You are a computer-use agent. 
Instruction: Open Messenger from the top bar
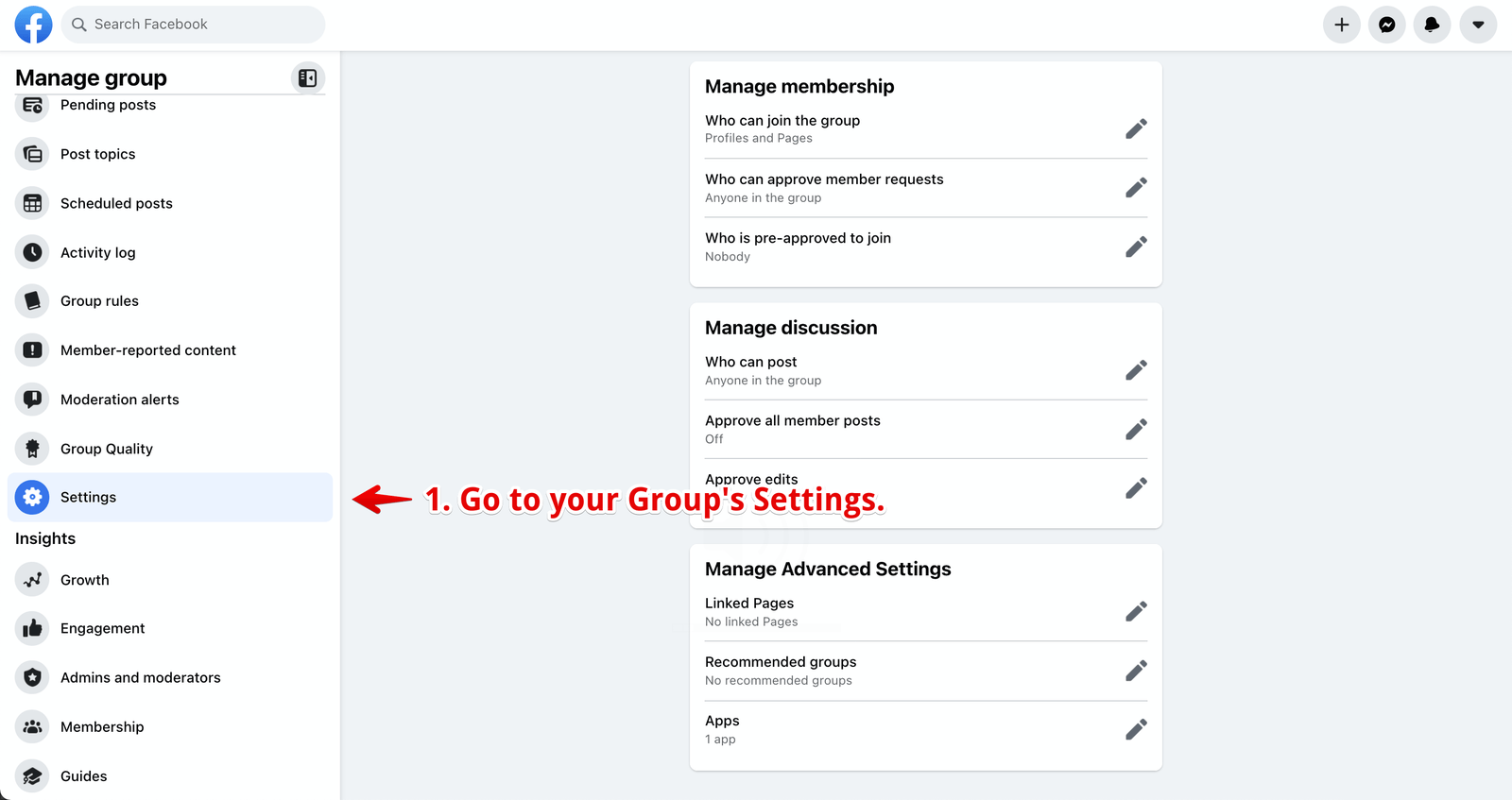point(1386,25)
